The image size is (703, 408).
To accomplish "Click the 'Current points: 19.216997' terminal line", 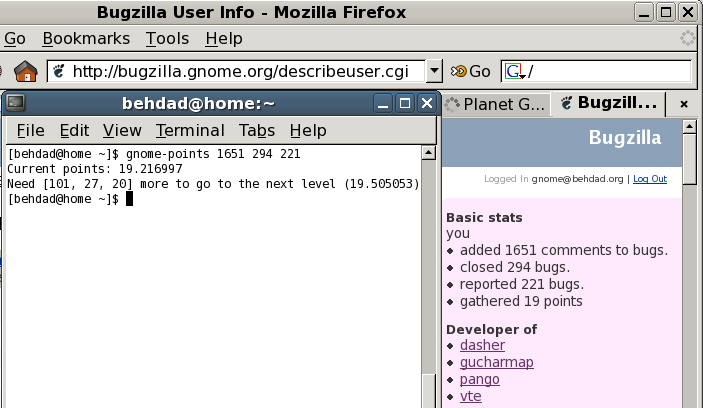I will [95, 169].
